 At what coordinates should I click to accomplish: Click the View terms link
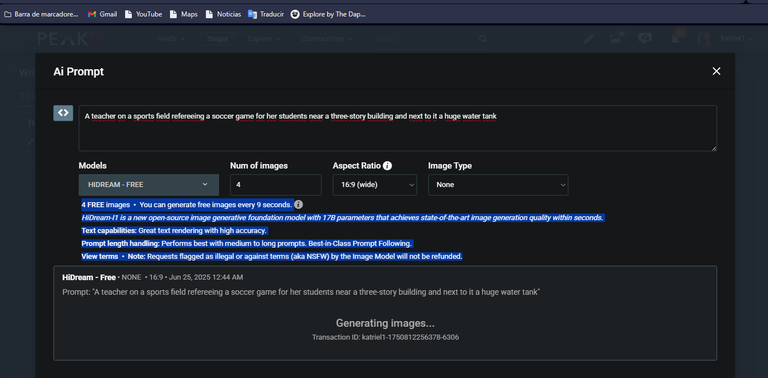coord(100,257)
